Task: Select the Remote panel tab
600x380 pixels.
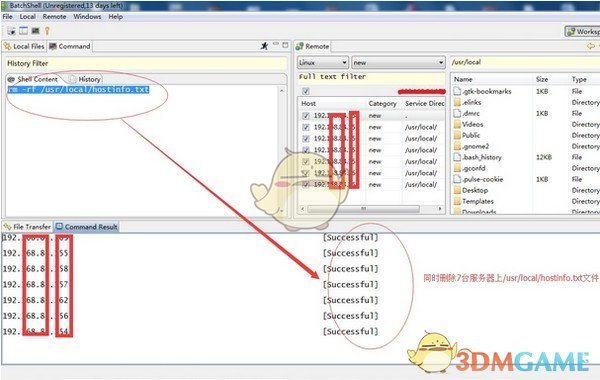Action: 312,46
